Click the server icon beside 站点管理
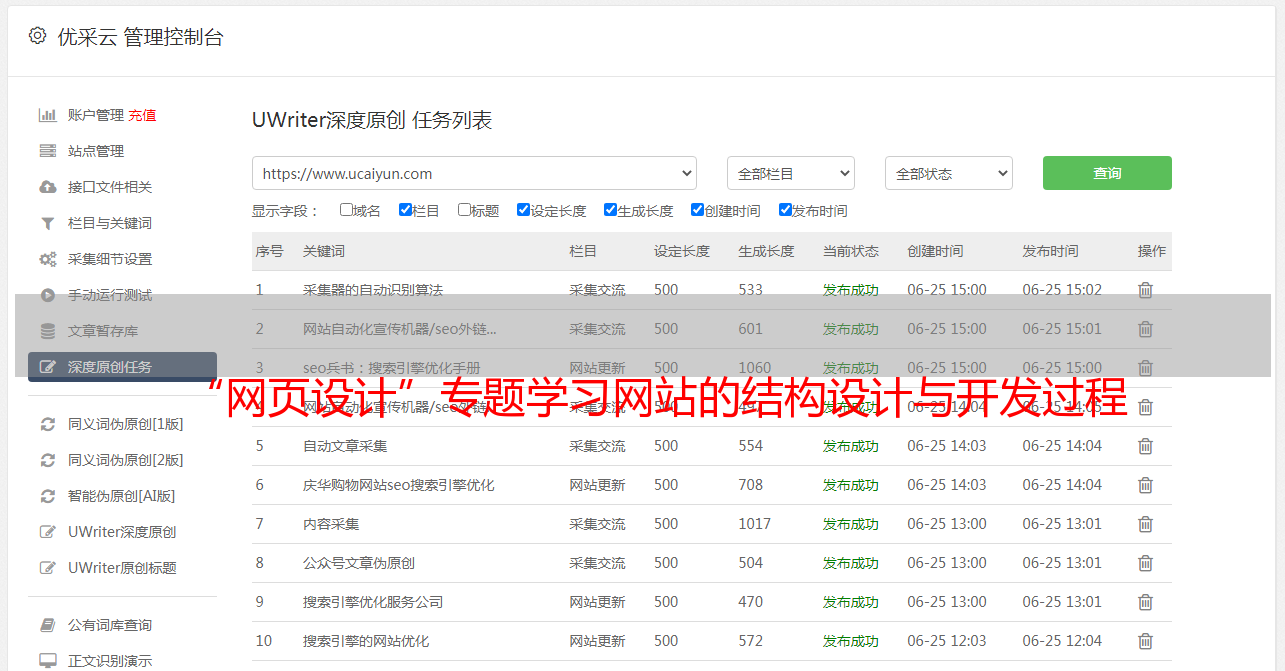This screenshot has width=1285, height=671. click(x=47, y=151)
